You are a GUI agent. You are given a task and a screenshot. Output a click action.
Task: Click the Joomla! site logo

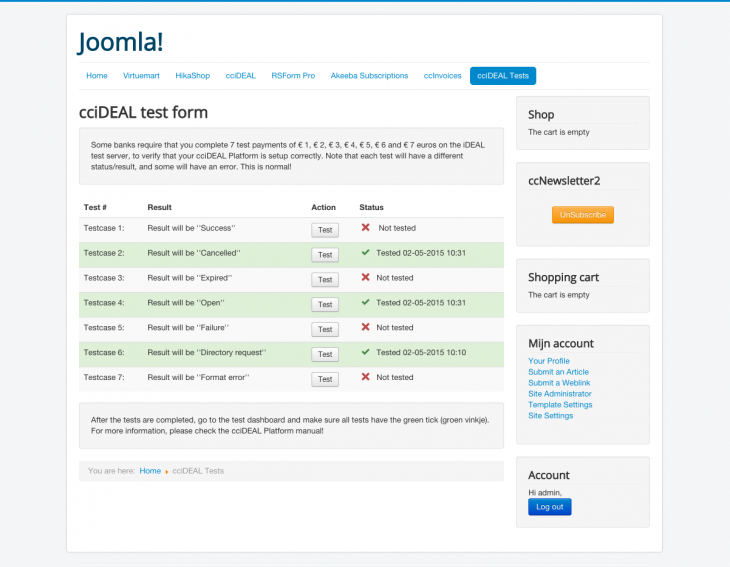(x=121, y=42)
